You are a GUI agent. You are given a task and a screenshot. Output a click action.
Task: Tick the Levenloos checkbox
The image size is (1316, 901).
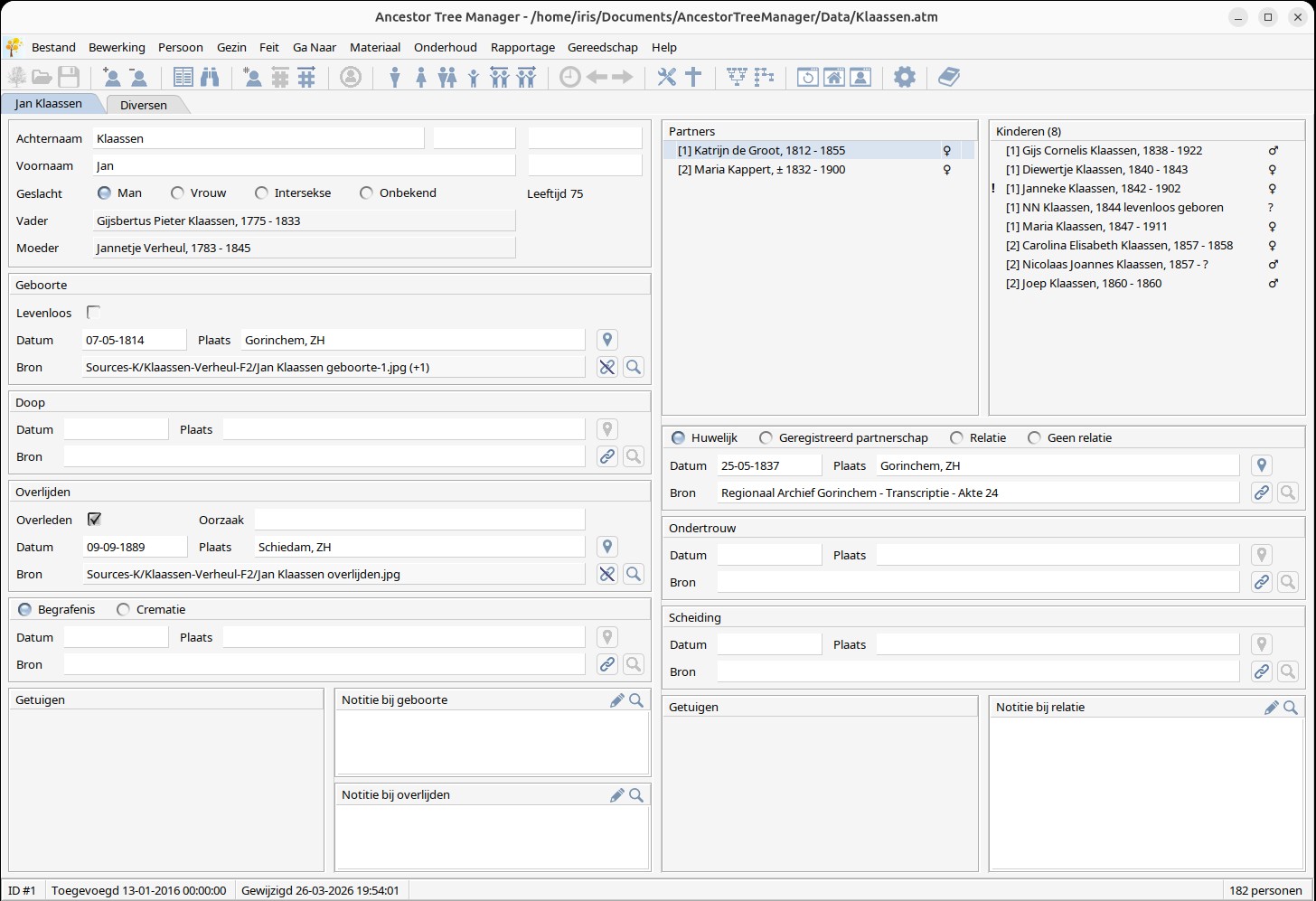click(93, 313)
